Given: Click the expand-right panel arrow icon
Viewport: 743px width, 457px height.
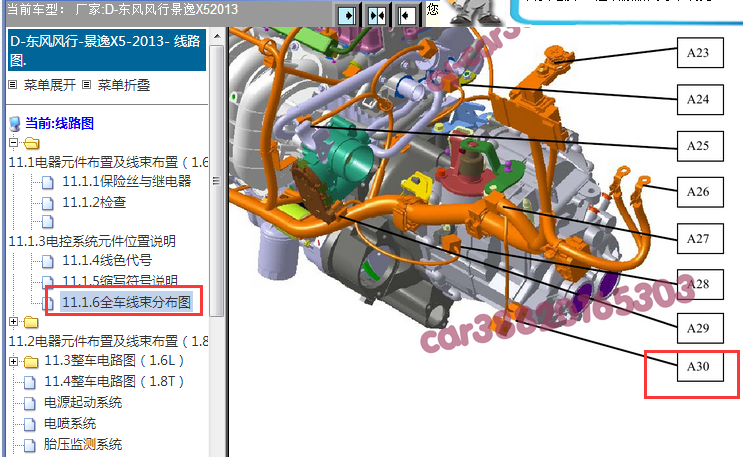Looking at the screenshot, I should tap(347, 16).
